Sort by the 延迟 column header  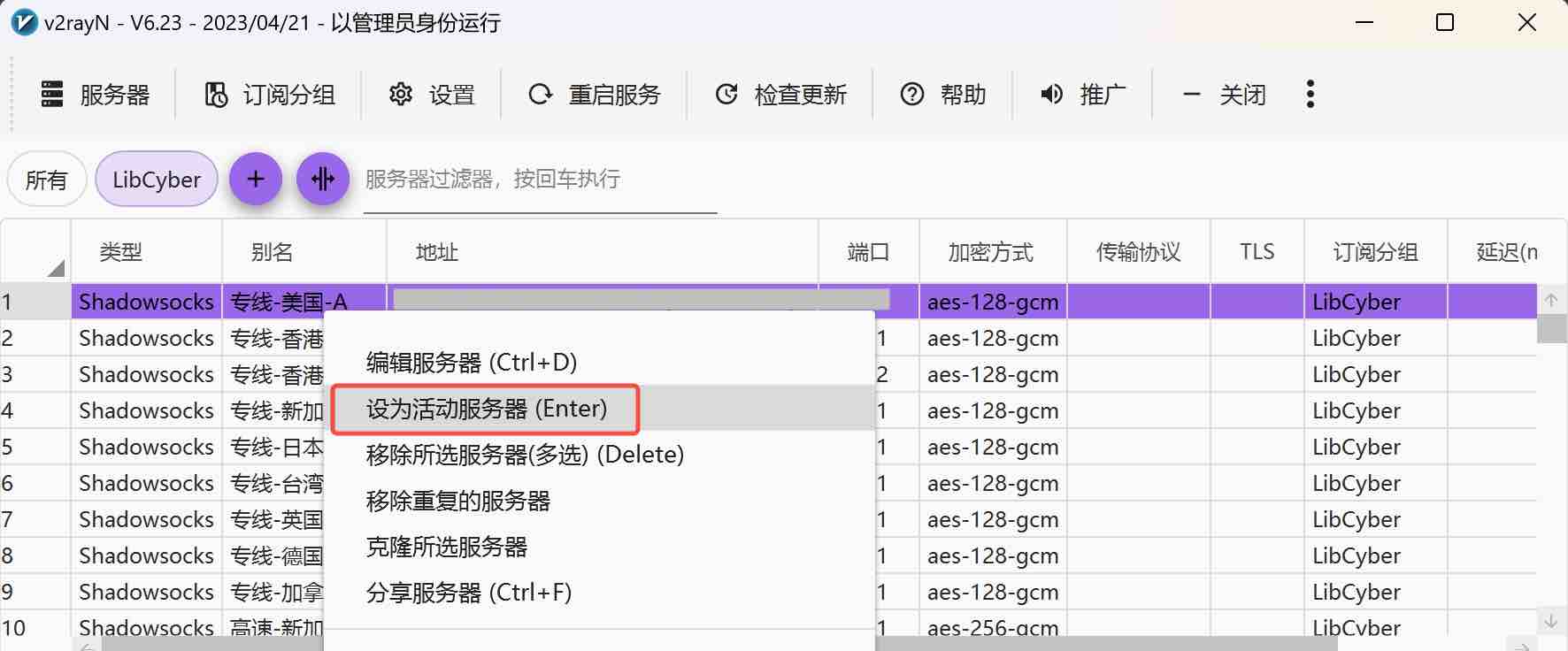(1507, 252)
